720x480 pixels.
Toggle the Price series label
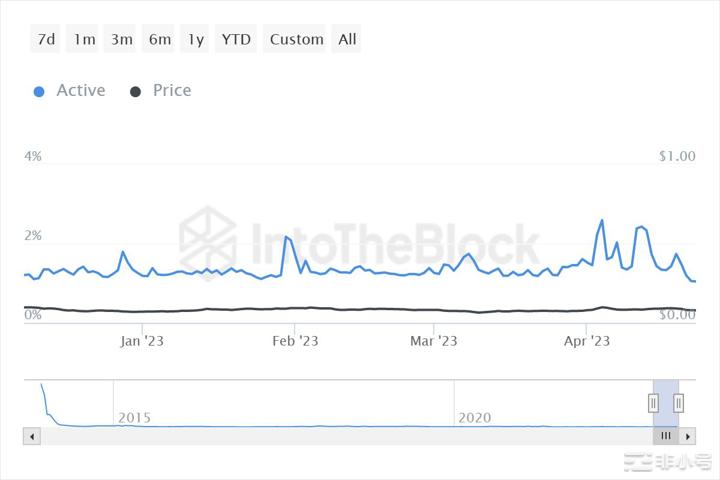(172, 90)
